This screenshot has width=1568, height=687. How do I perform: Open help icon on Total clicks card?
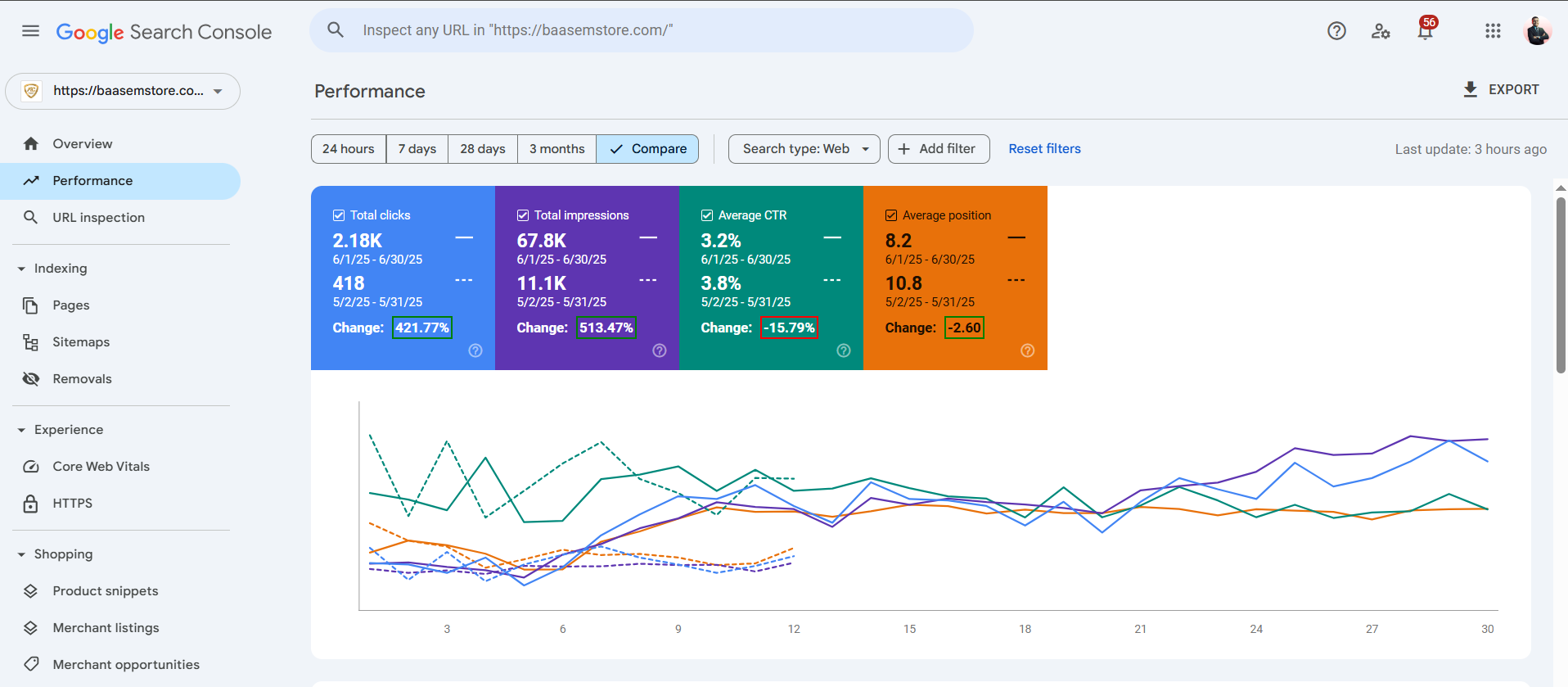point(475,350)
